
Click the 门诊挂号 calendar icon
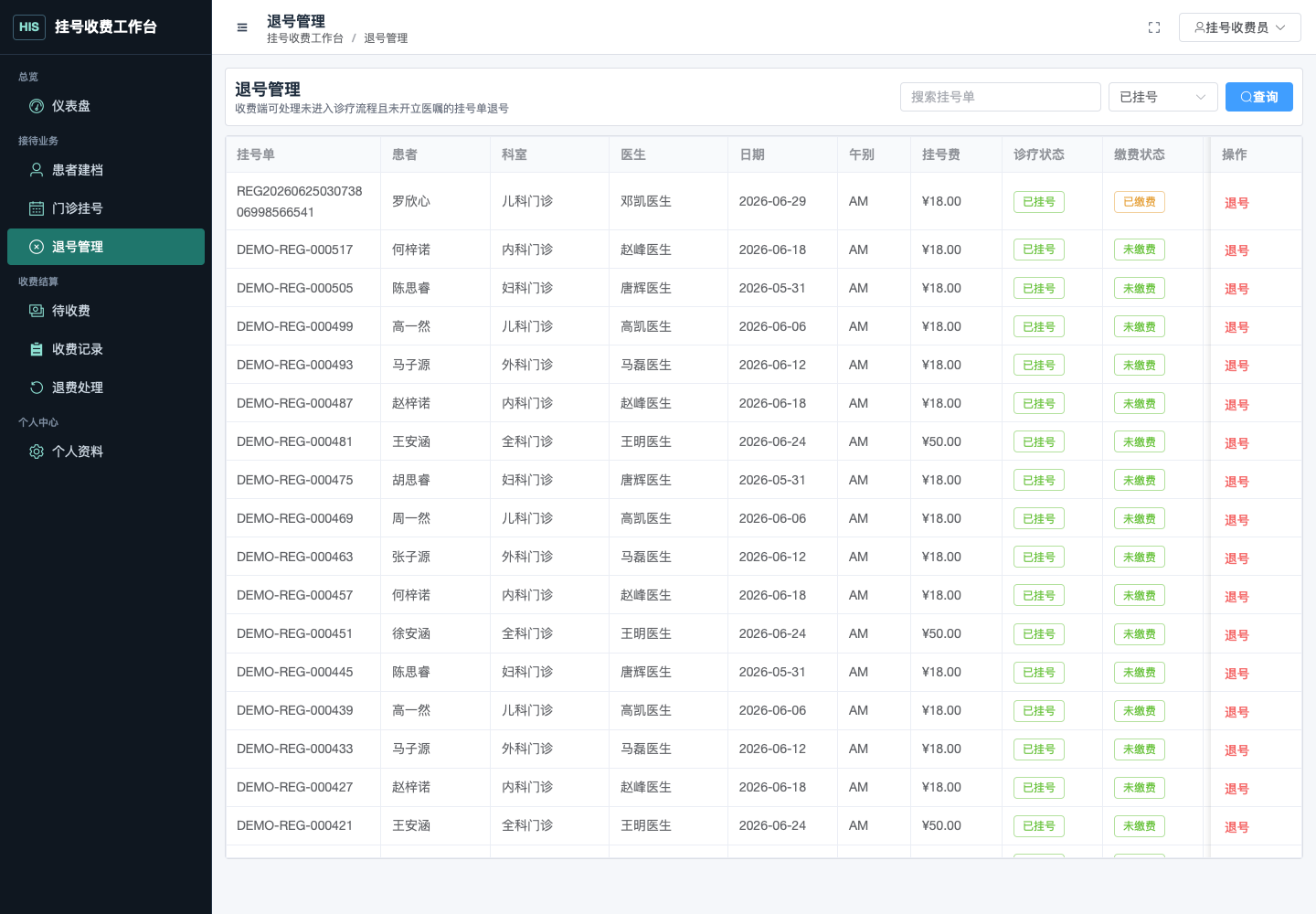tap(37, 208)
